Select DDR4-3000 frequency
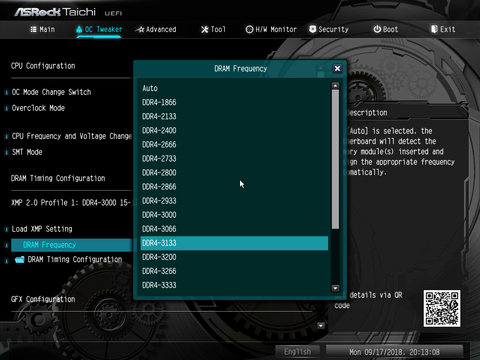The height and width of the screenshot is (360, 480). (234, 215)
